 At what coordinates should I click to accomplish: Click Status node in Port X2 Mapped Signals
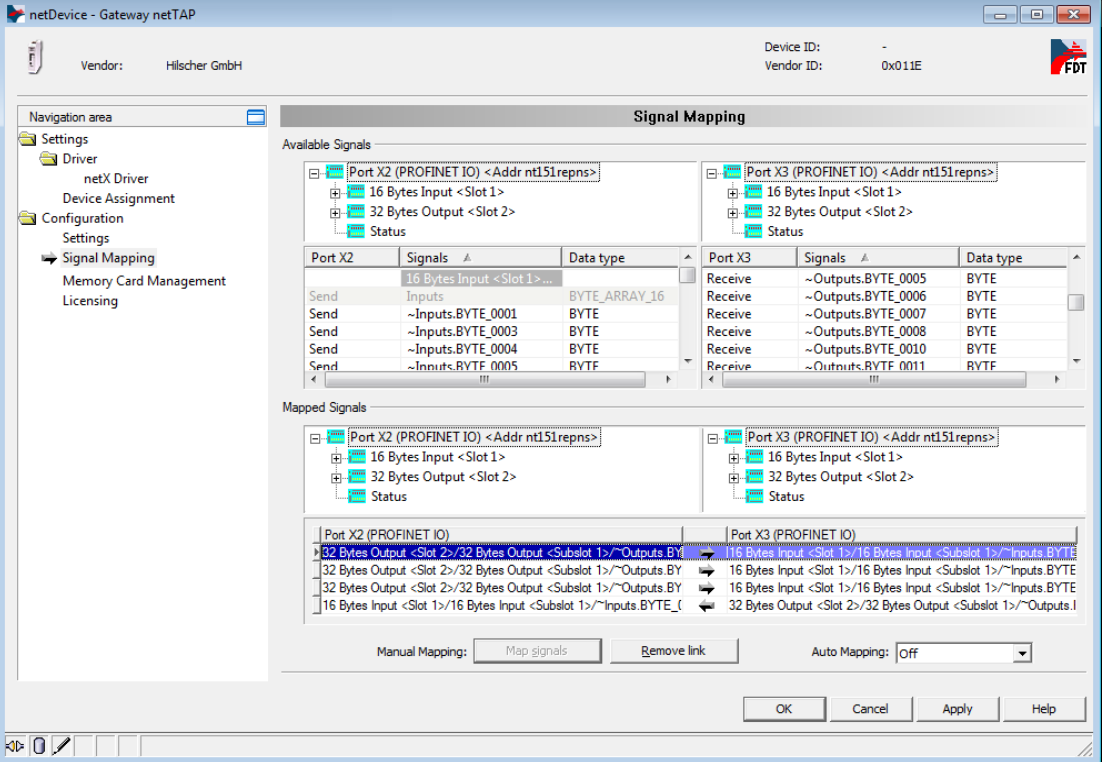388,497
